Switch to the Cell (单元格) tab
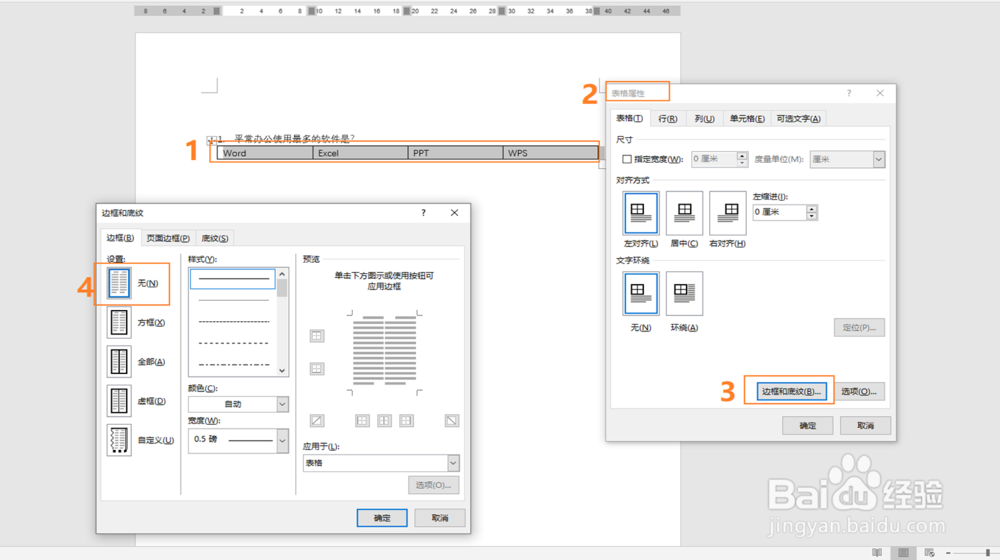1000x560 pixels. 747,119
